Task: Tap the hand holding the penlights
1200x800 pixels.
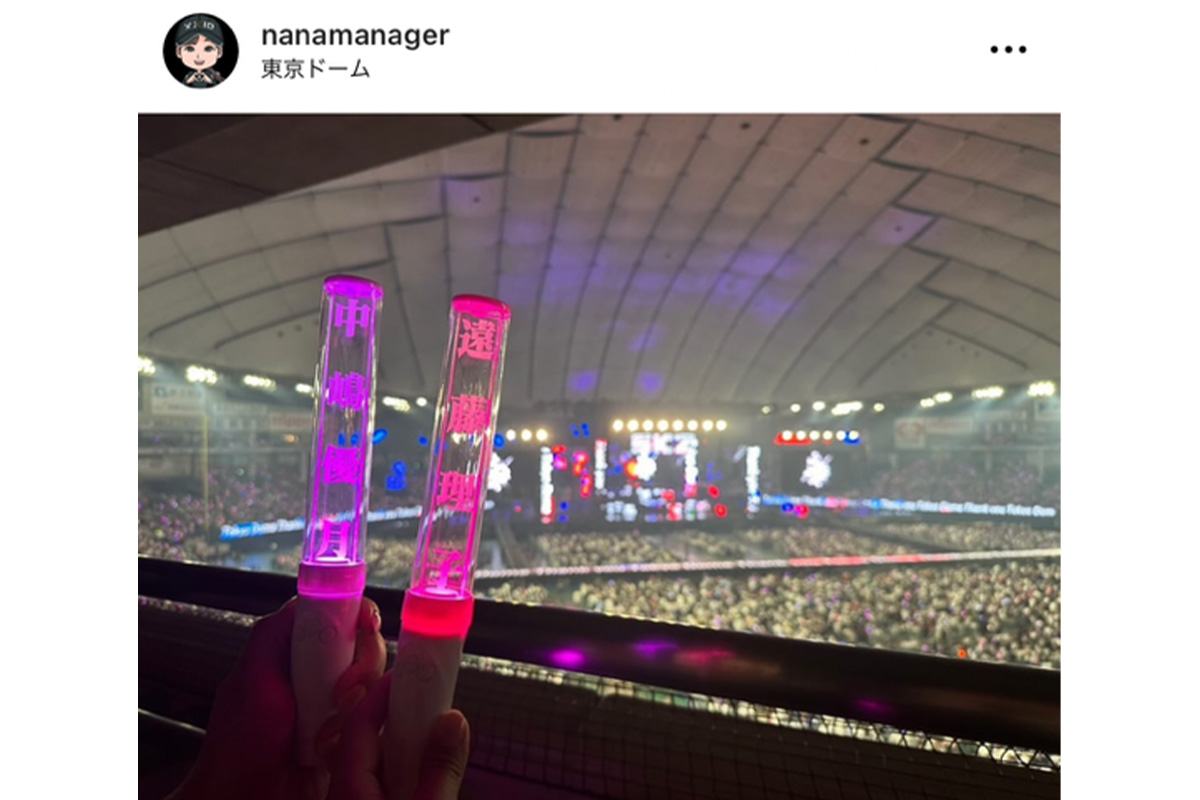Action: [x=330, y=720]
